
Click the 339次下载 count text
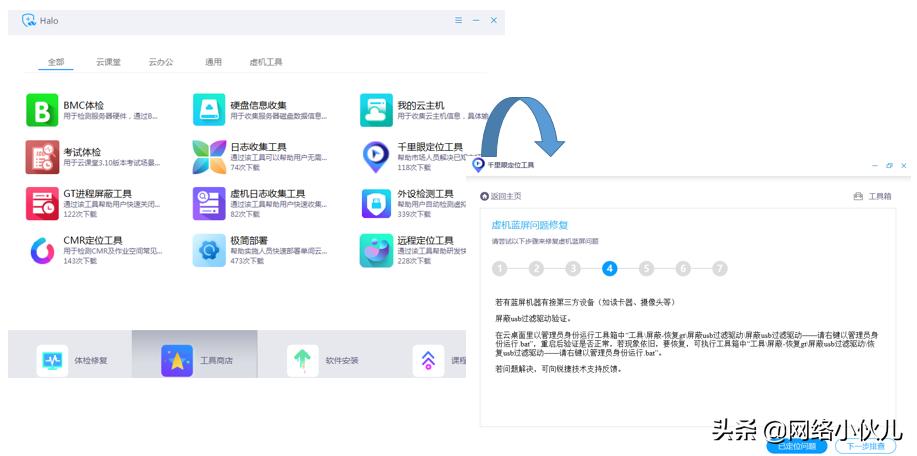pyautogui.click(x=414, y=214)
